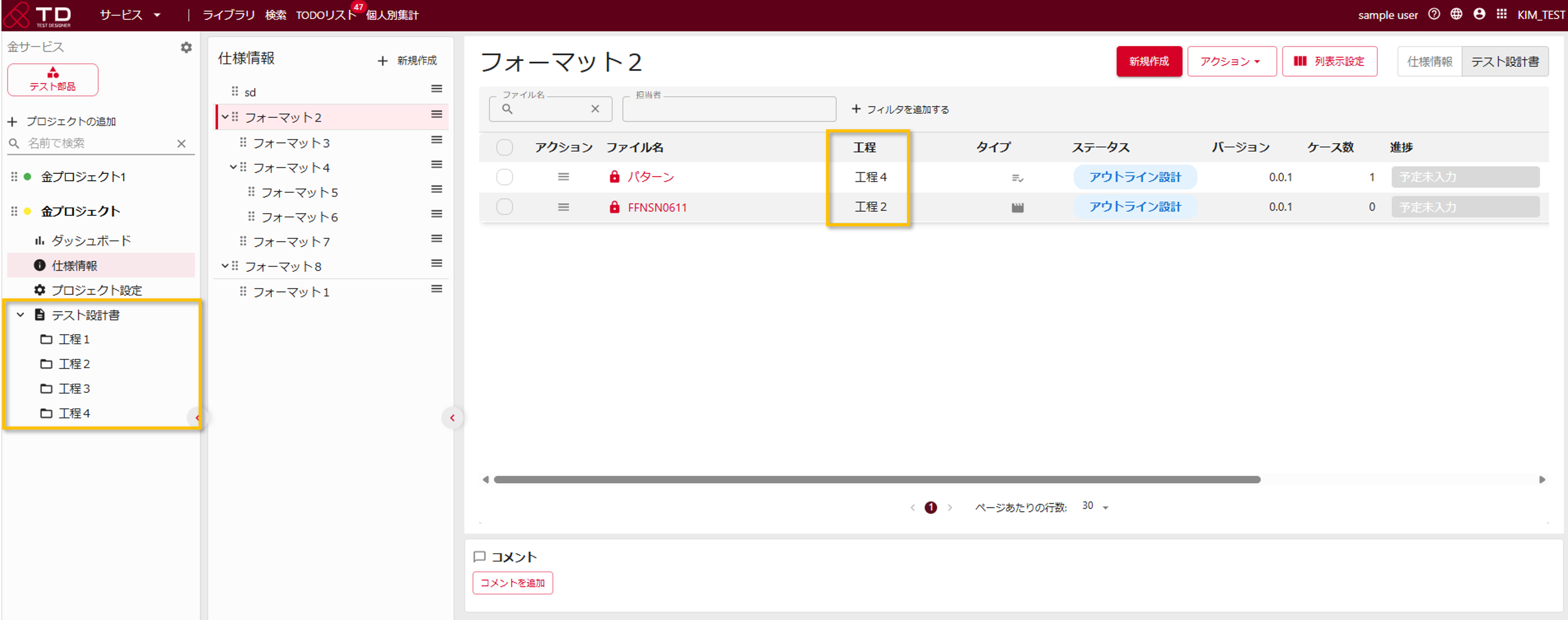The width and height of the screenshot is (1568, 620).
Task: Click フィルタを追加する
Action: tap(900, 109)
